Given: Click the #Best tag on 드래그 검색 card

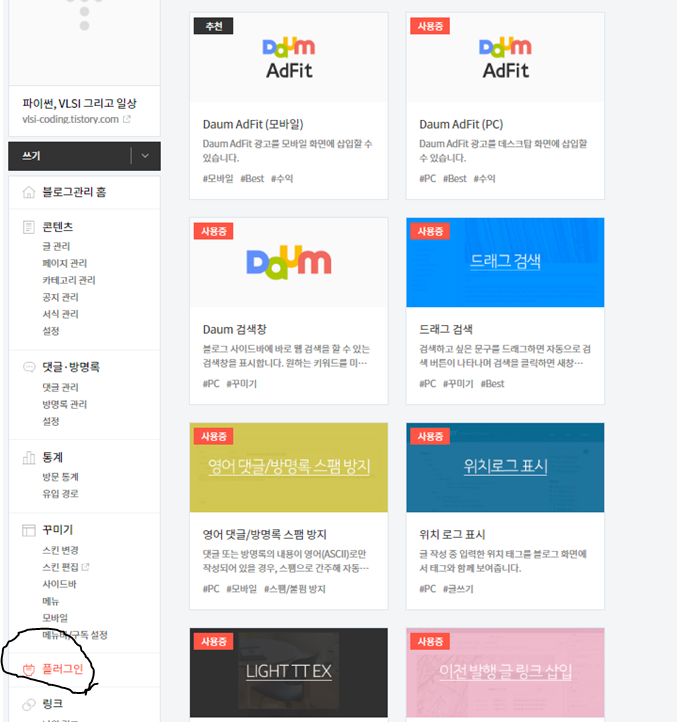Looking at the screenshot, I should (x=492, y=384).
